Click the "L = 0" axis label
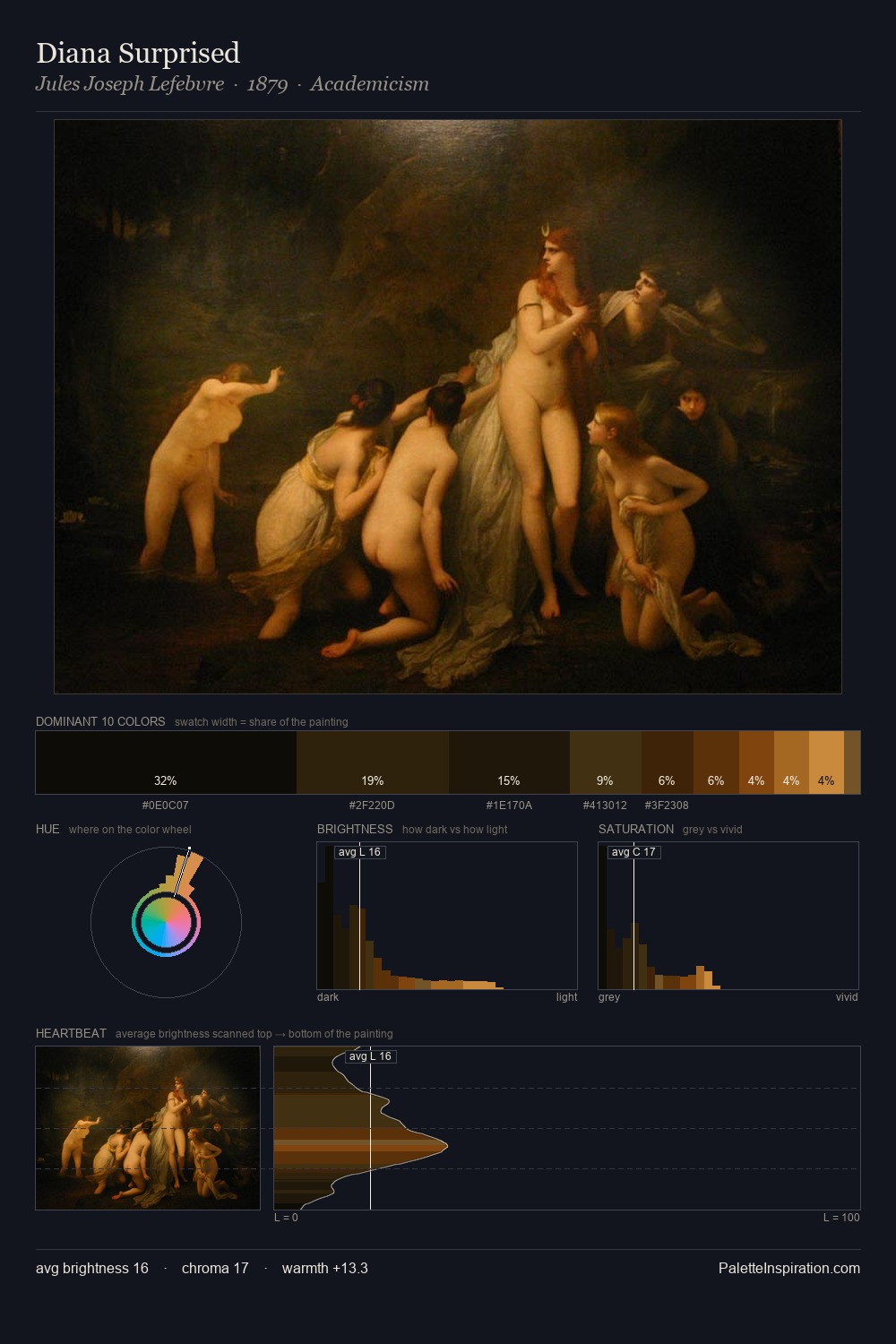The width and height of the screenshot is (896, 1344). pyautogui.click(x=286, y=1218)
